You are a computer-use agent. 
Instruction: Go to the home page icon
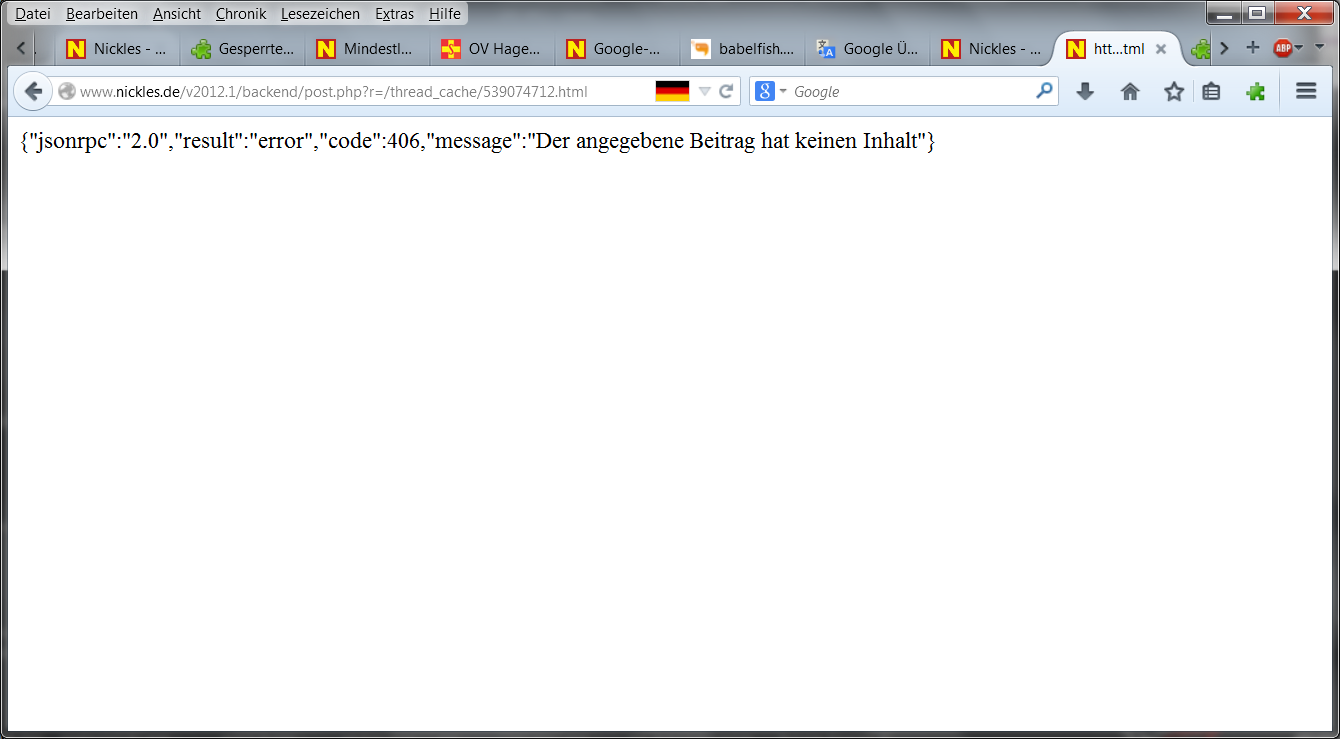click(1130, 92)
